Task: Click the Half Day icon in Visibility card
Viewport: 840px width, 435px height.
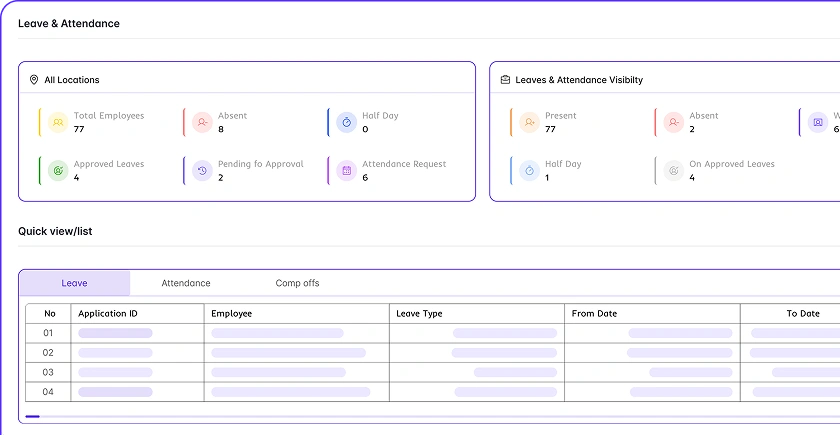Action: click(x=529, y=171)
